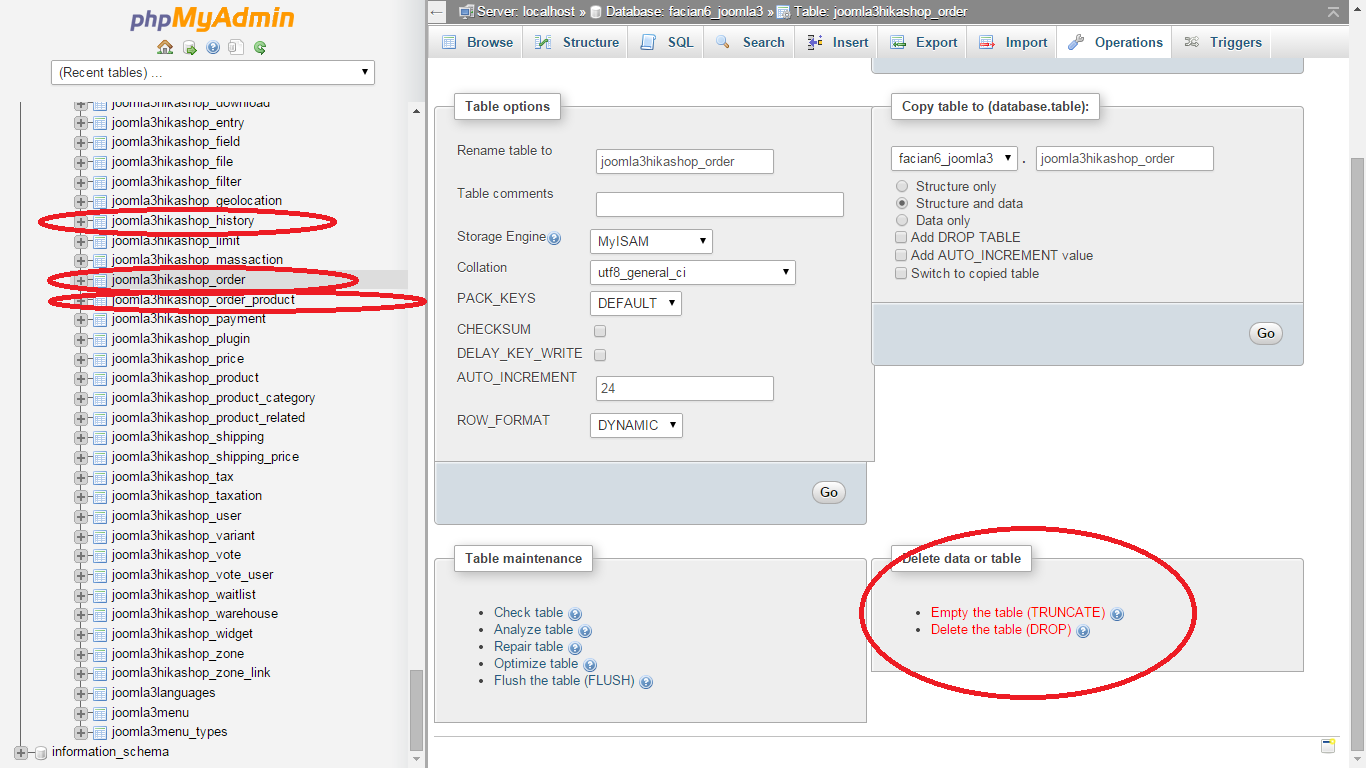Click table icon for joomla3hikashop_zone

pyautogui.click(x=100, y=654)
